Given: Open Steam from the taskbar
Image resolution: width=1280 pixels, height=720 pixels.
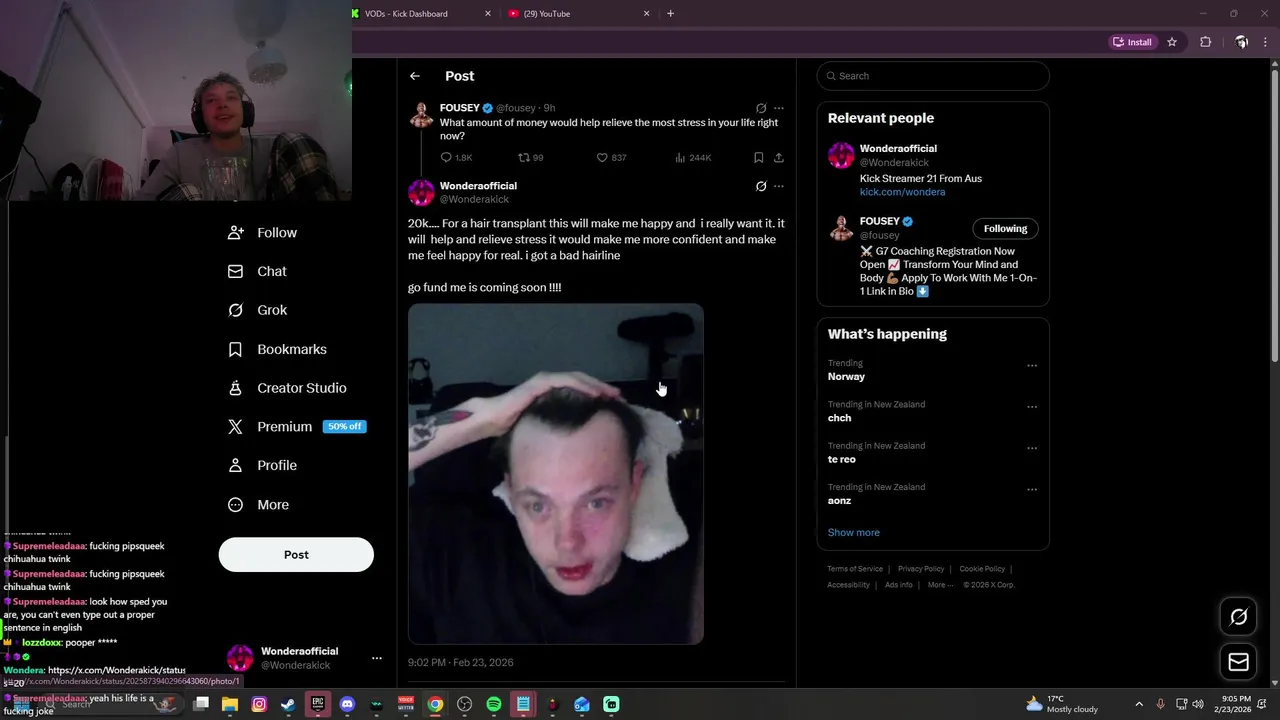Looking at the screenshot, I should click(x=288, y=704).
